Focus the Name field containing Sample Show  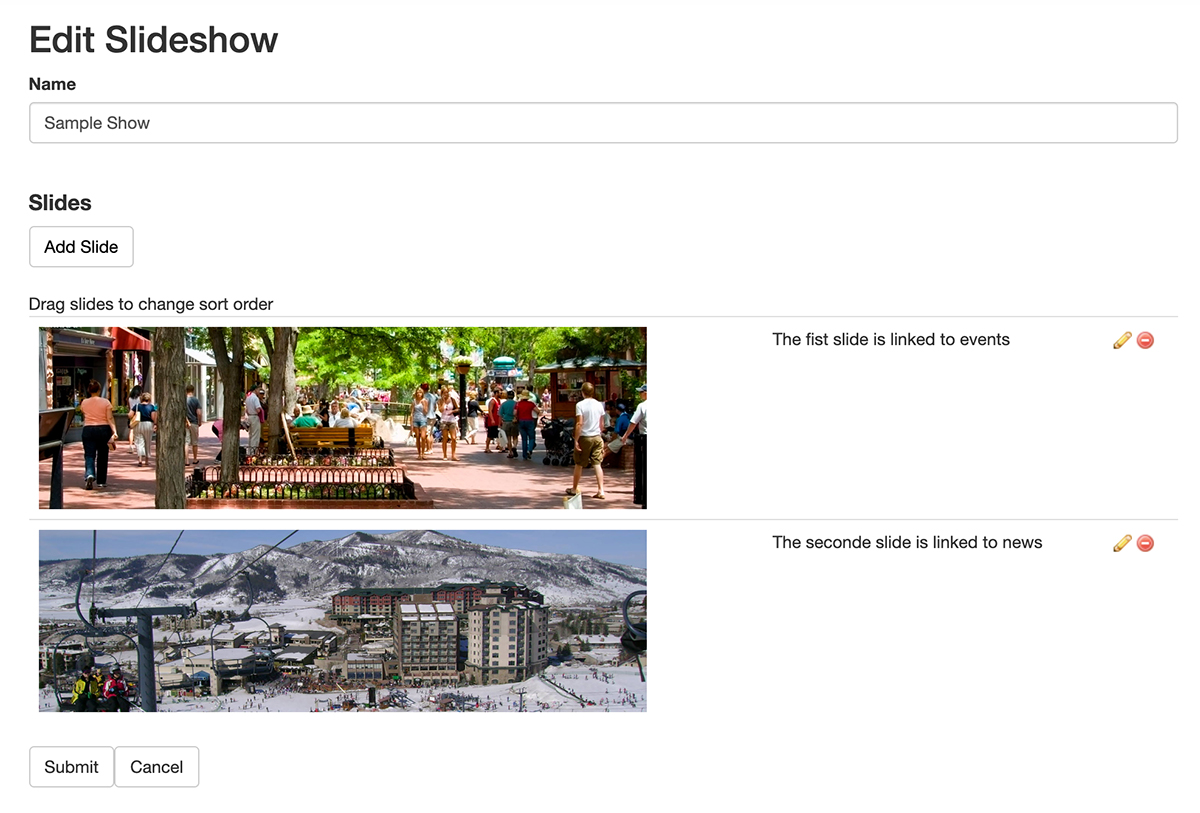[x=603, y=123]
